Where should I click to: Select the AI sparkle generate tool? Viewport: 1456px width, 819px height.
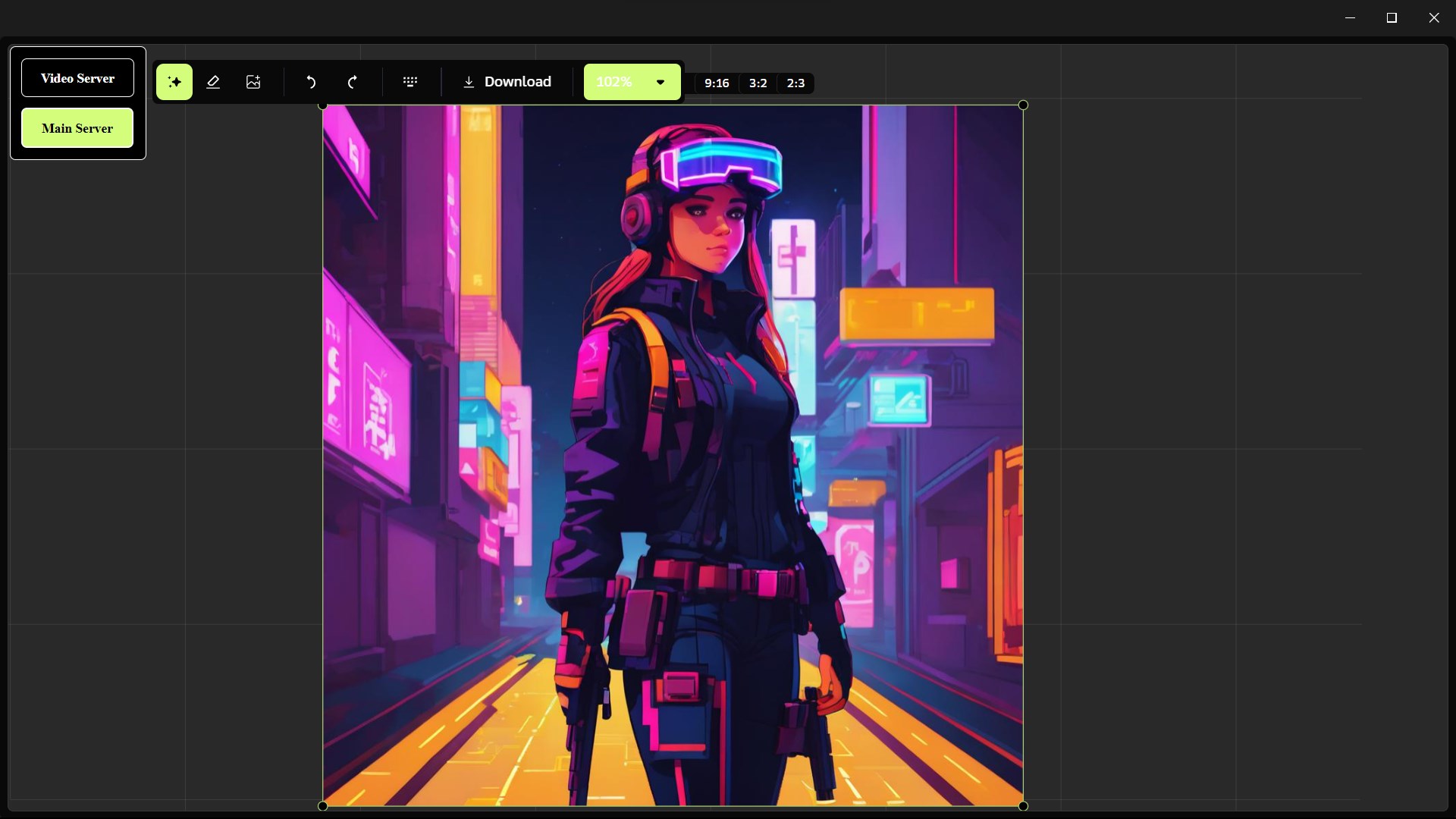[x=174, y=82]
